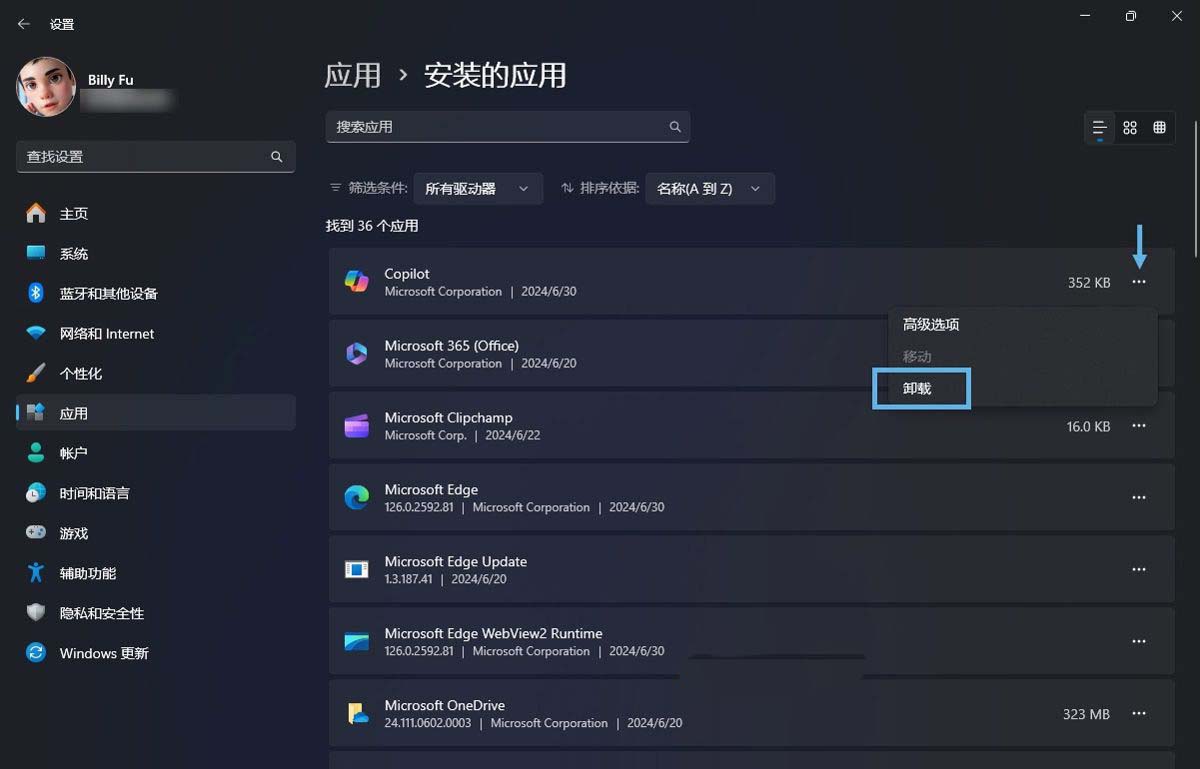
Task: Switch to list view layout
Action: tap(1099, 128)
